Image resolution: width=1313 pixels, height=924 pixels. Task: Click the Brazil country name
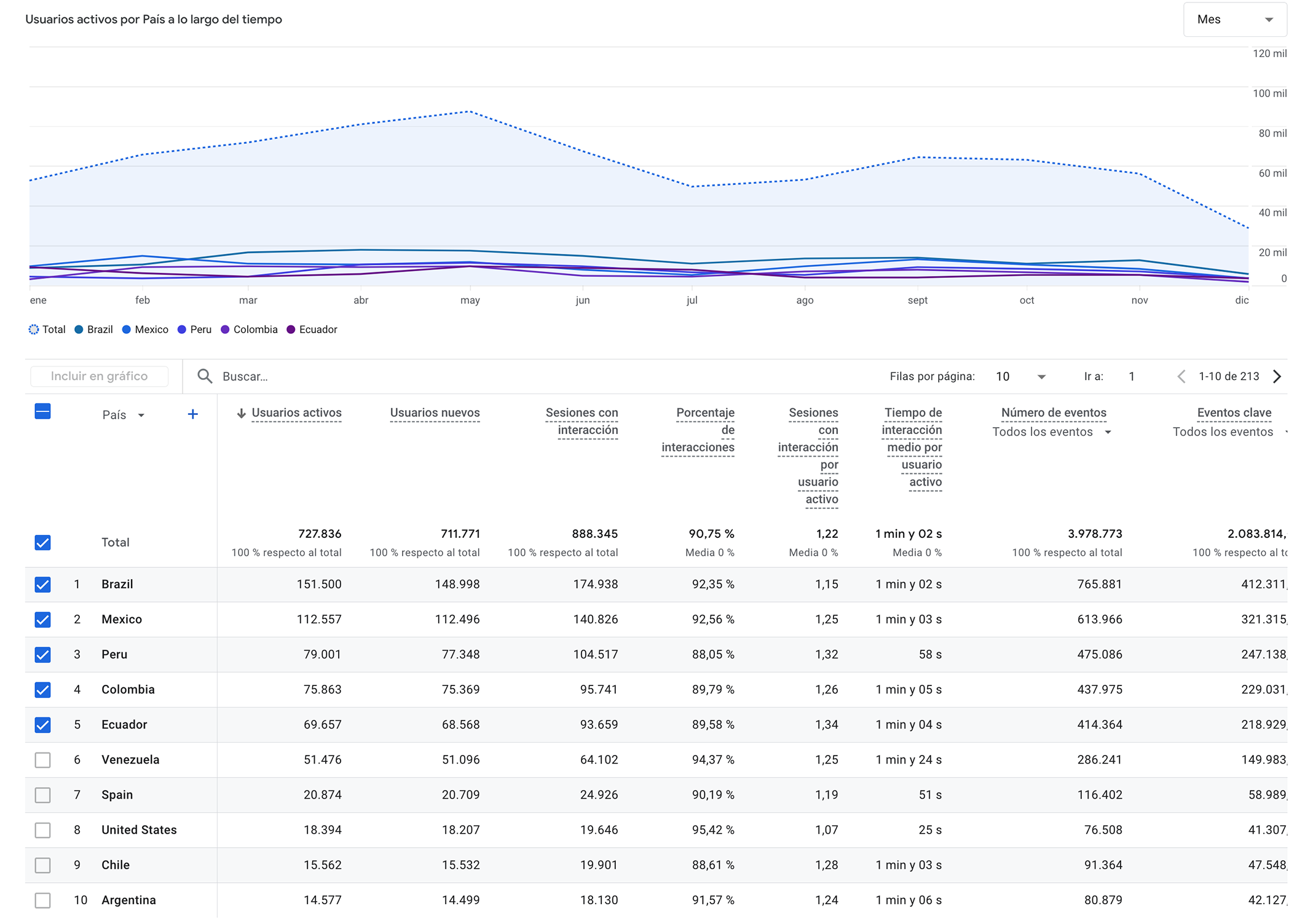click(x=117, y=584)
